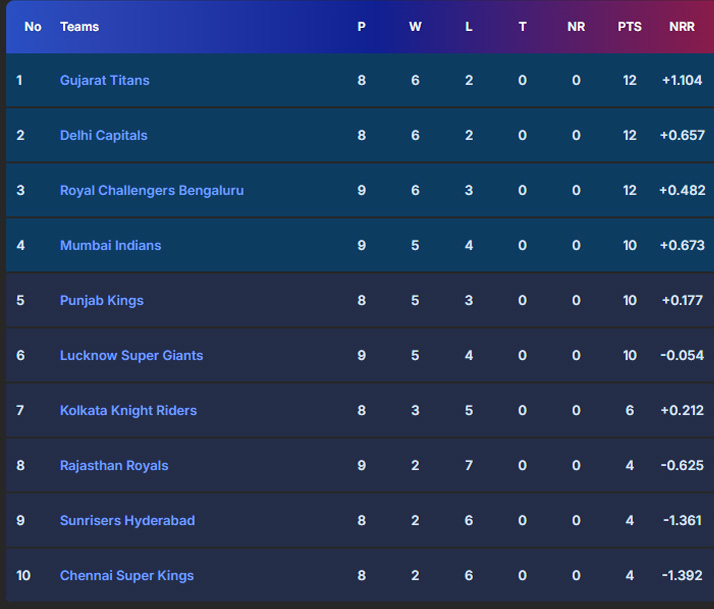Open the Gujarat Titans team link

[104, 80]
